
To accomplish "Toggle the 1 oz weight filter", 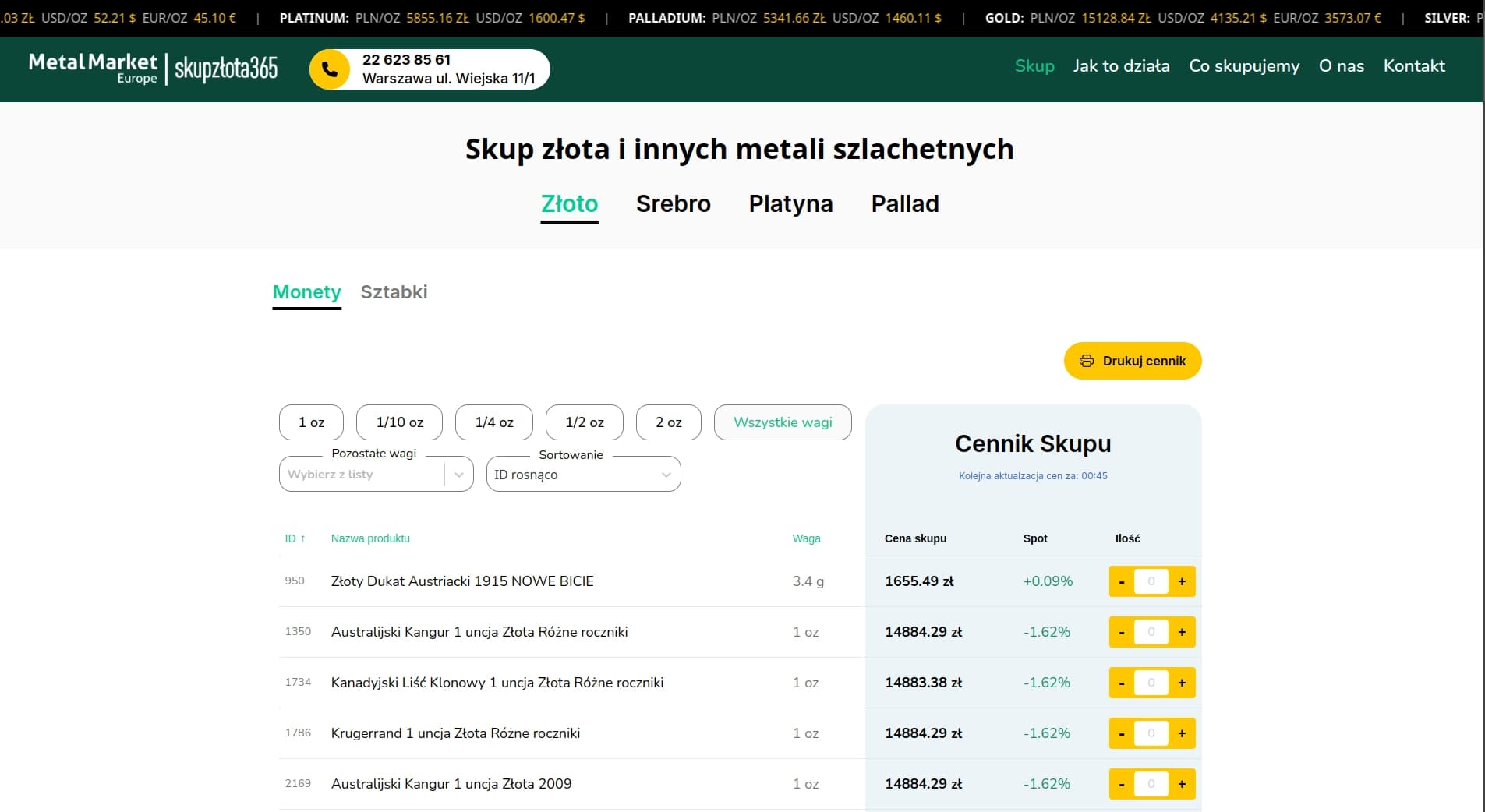I will (x=311, y=422).
